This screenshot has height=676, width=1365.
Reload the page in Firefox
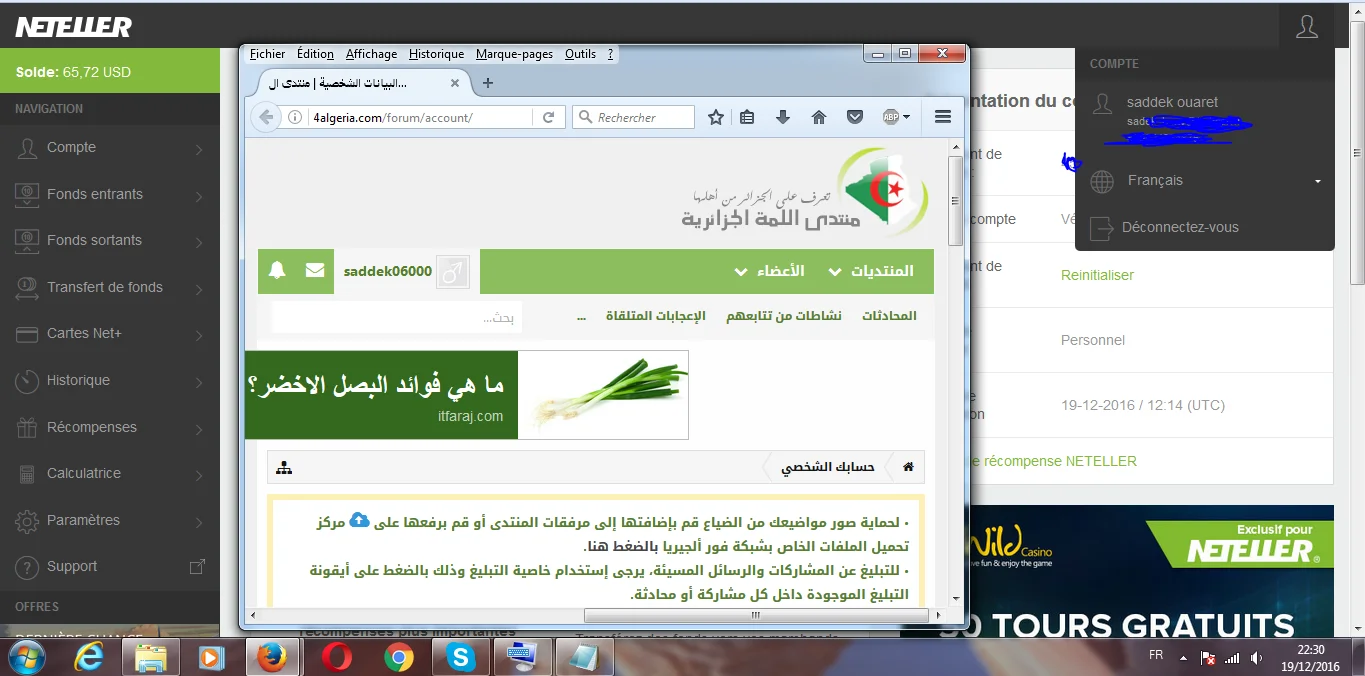click(548, 117)
